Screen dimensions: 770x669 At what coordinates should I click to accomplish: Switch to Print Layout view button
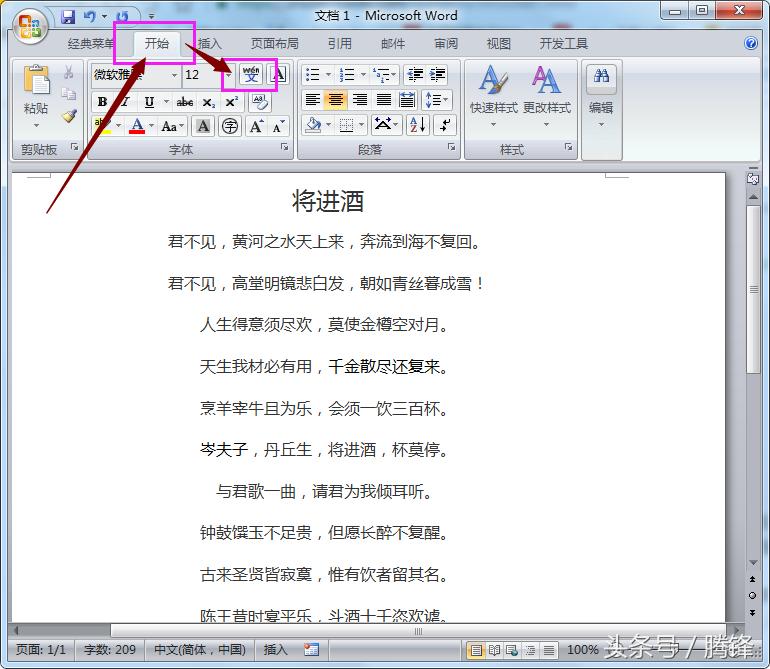point(476,650)
